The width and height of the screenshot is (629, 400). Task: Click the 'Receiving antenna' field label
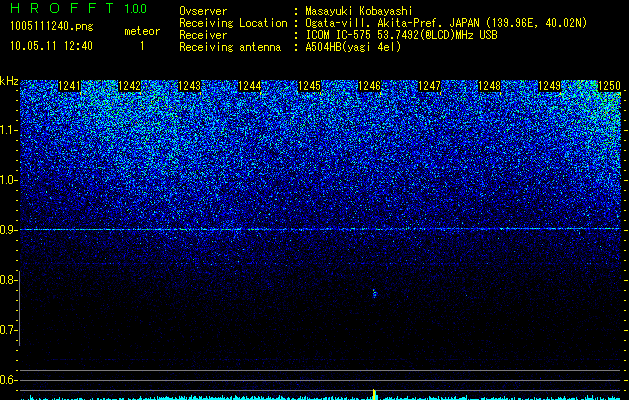pyautogui.click(x=230, y=47)
